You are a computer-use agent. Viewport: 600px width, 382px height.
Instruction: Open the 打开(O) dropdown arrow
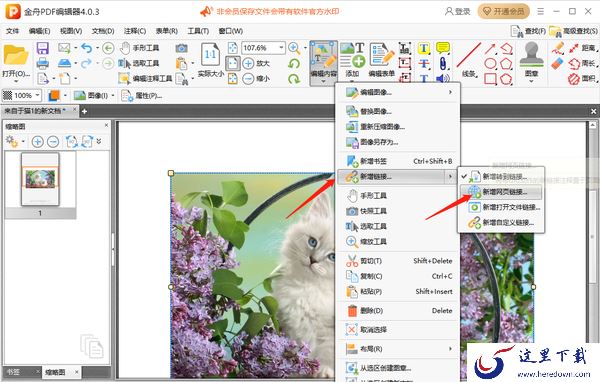pyautogui.click(x=16, y=82)
